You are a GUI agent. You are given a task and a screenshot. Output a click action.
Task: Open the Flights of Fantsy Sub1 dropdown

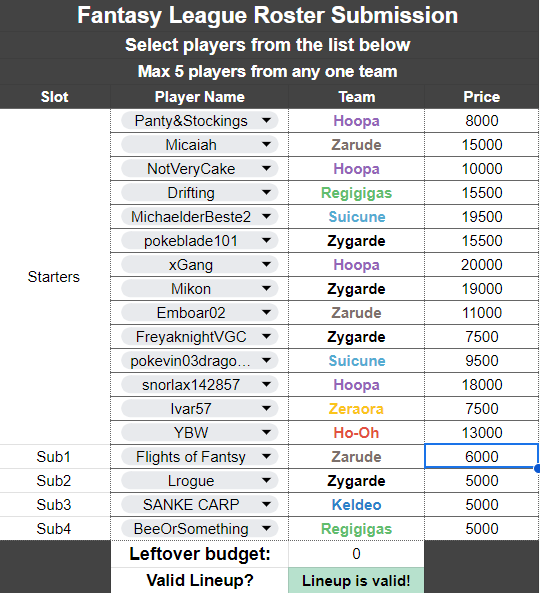point(199,457)
